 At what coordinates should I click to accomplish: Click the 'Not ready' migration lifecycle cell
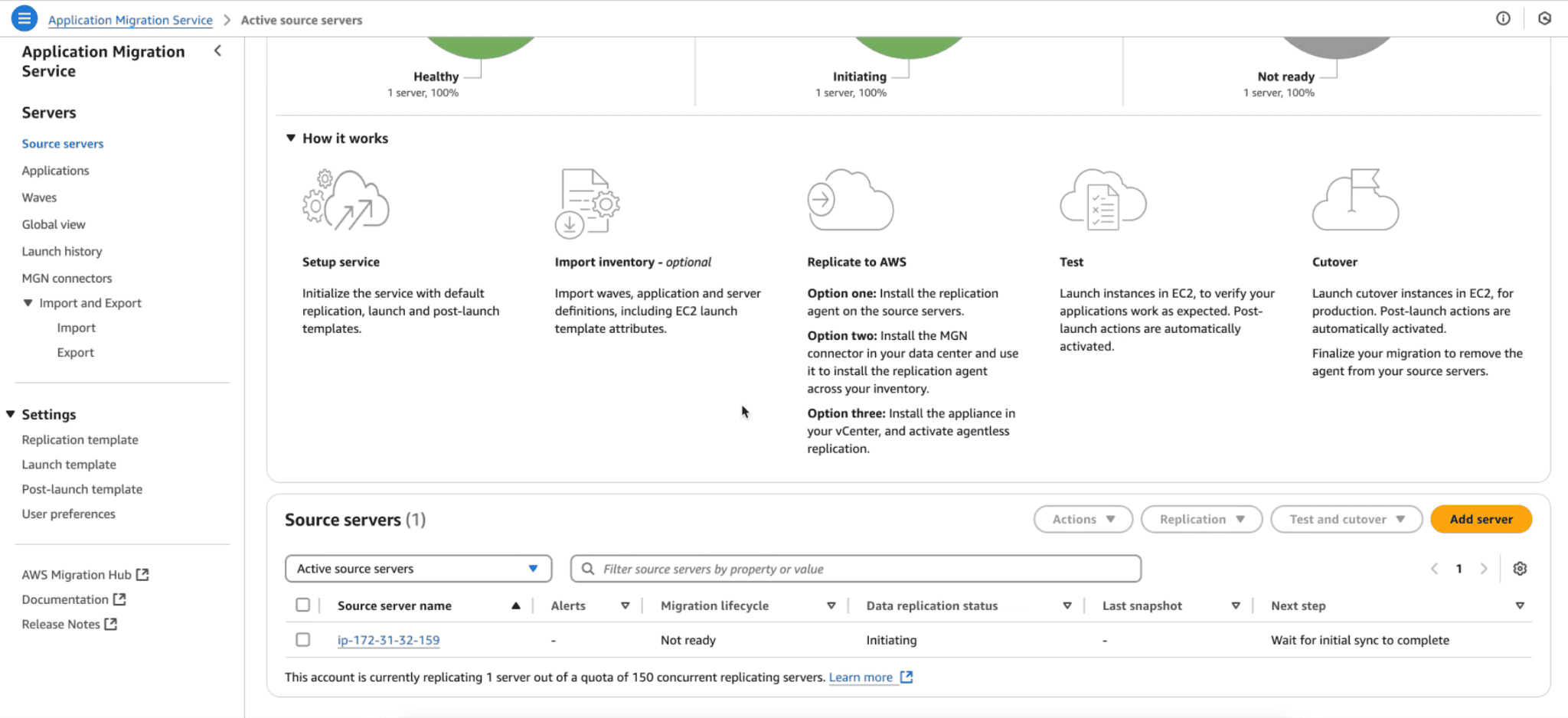click(x=688, y=640)
